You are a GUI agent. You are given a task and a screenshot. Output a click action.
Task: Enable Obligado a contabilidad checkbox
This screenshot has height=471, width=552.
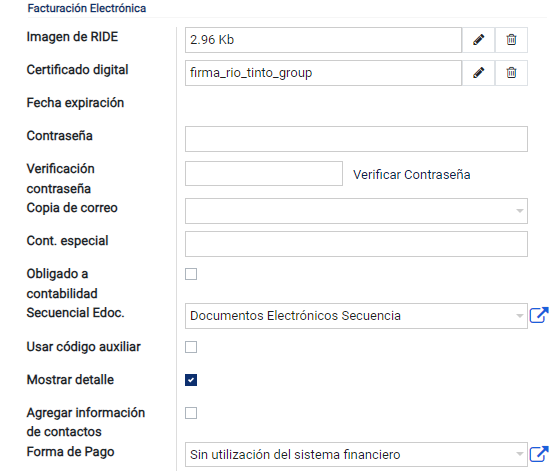click(x=191, y=274)
